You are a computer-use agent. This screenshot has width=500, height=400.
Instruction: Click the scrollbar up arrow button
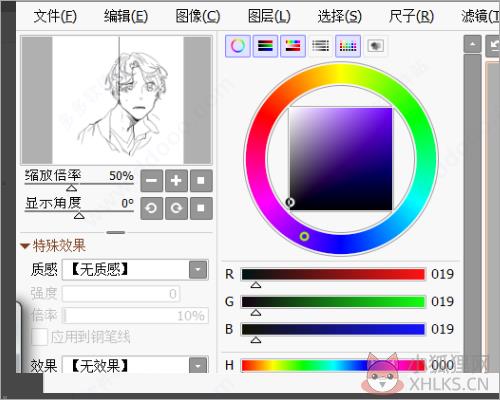pyautogui.click(x=473, y=44)
